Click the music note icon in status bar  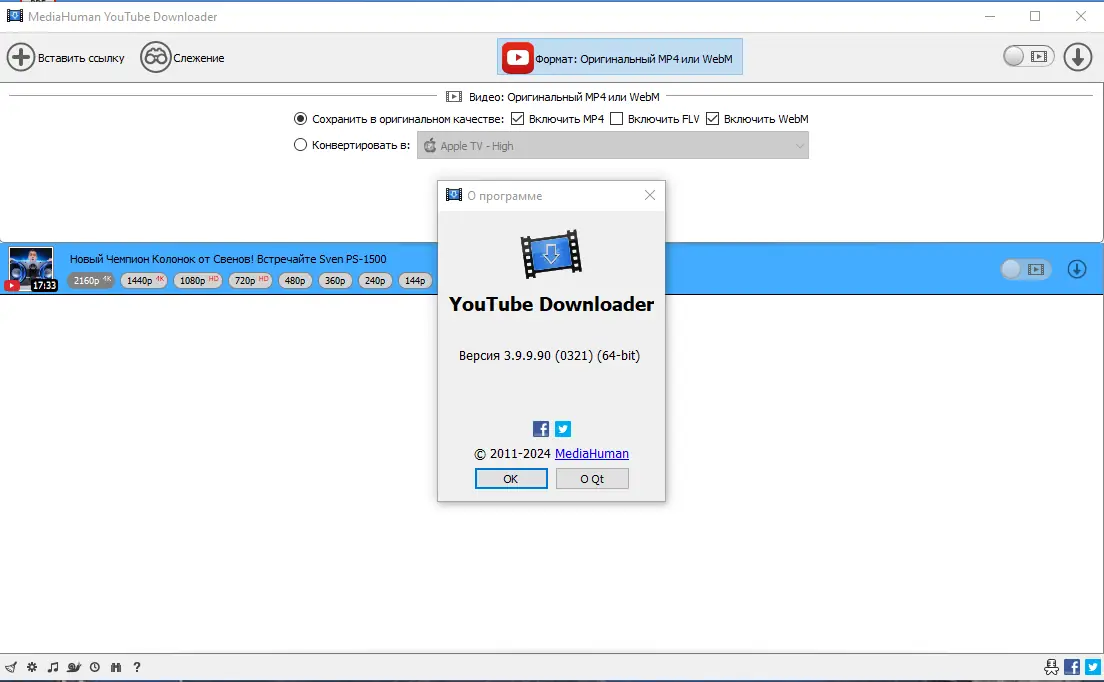tap(53, 667)
